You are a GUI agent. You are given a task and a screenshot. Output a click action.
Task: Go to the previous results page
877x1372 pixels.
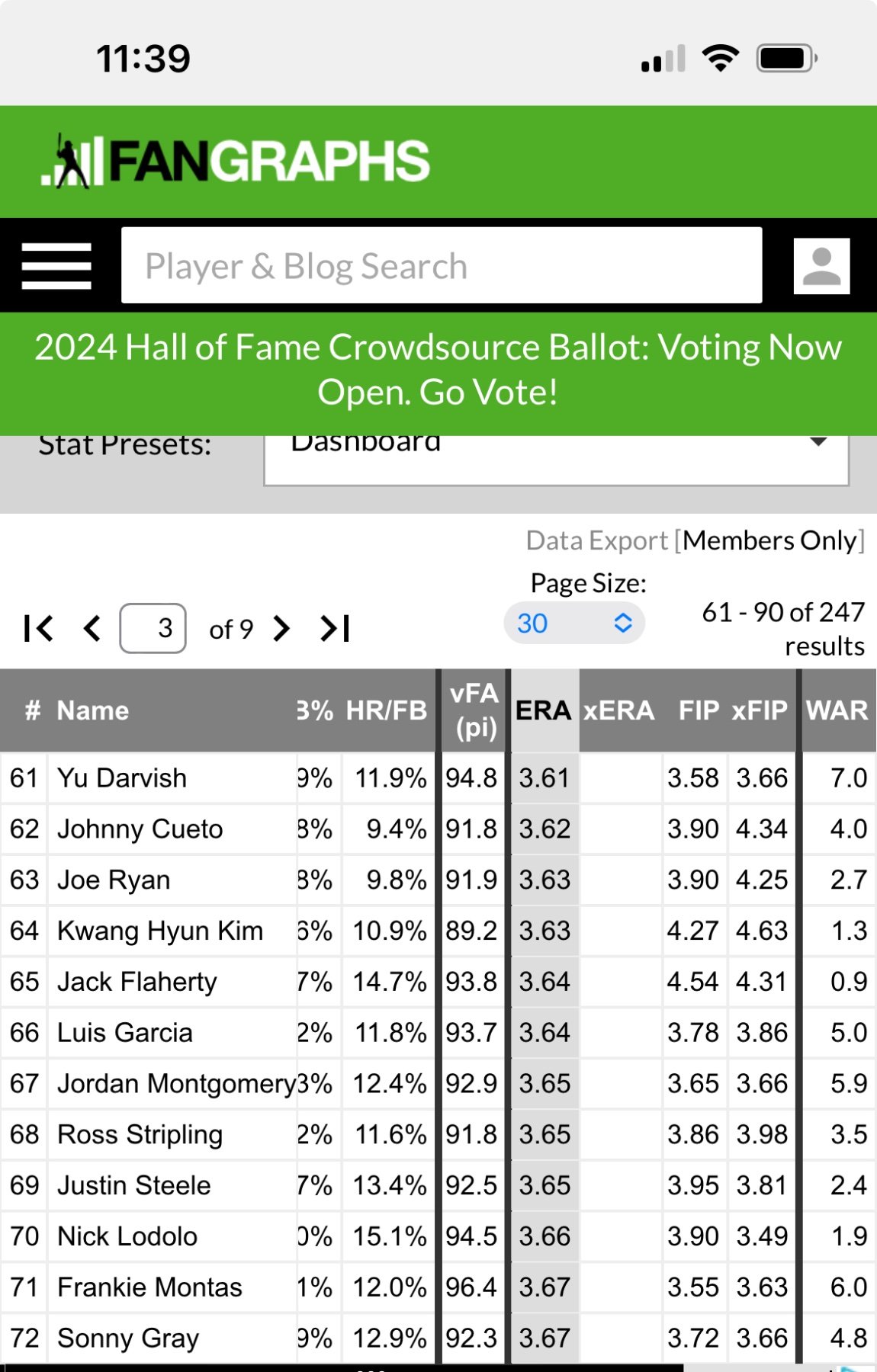pos(92,629)
